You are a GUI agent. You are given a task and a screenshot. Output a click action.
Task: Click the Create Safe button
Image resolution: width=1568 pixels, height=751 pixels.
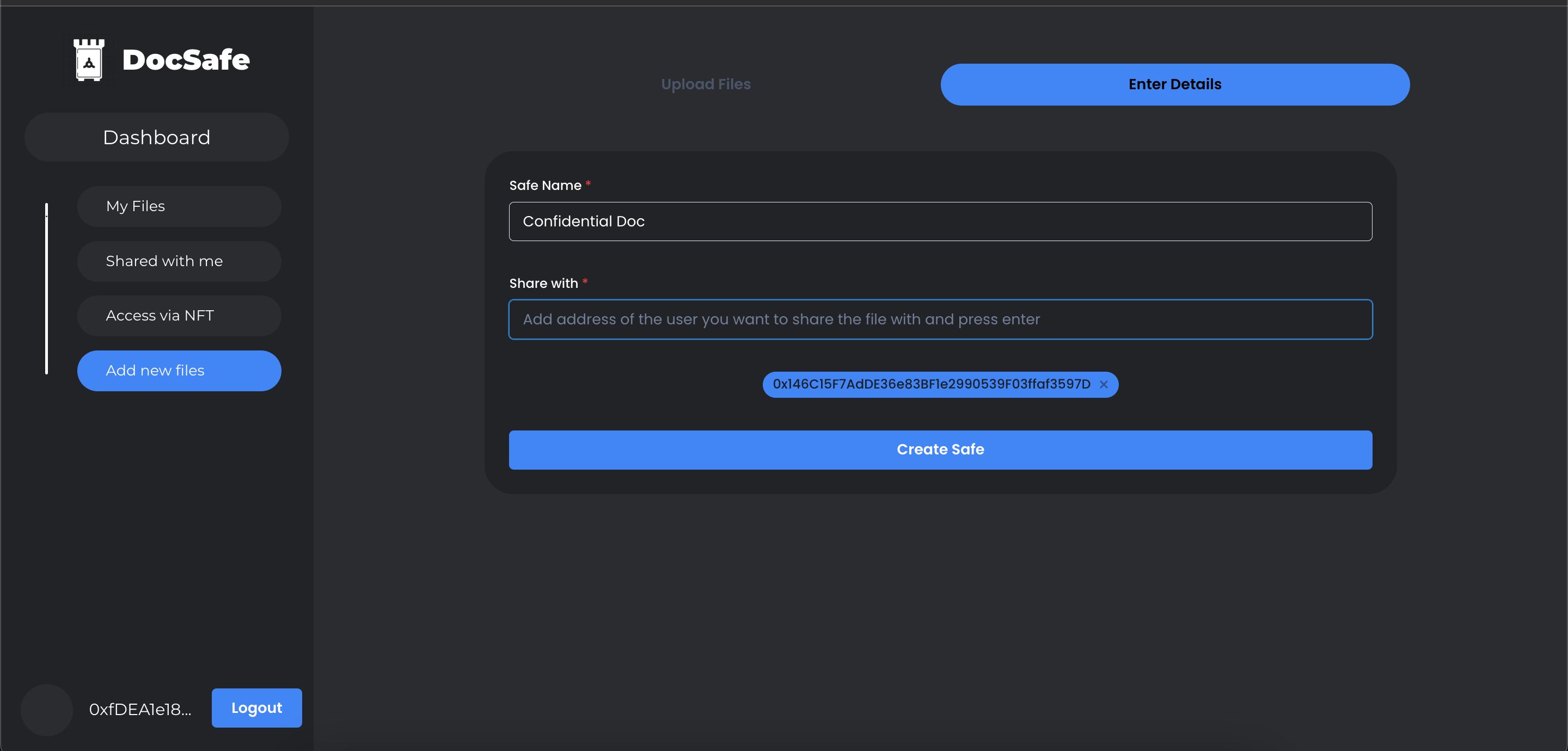940,450
